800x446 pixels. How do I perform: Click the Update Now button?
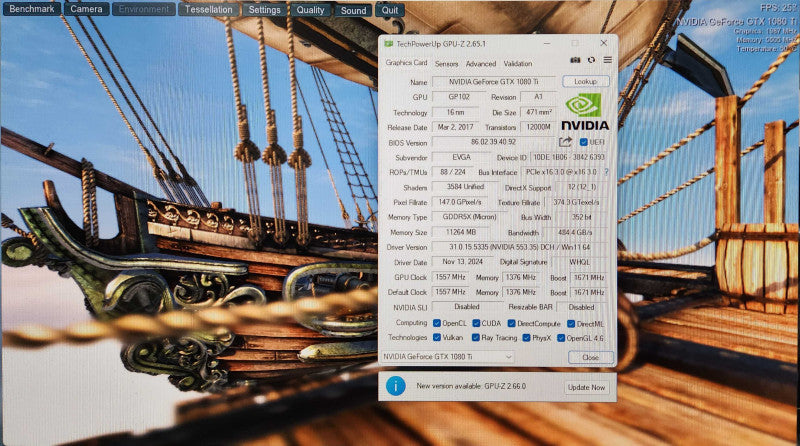click(x=586, y=387)
